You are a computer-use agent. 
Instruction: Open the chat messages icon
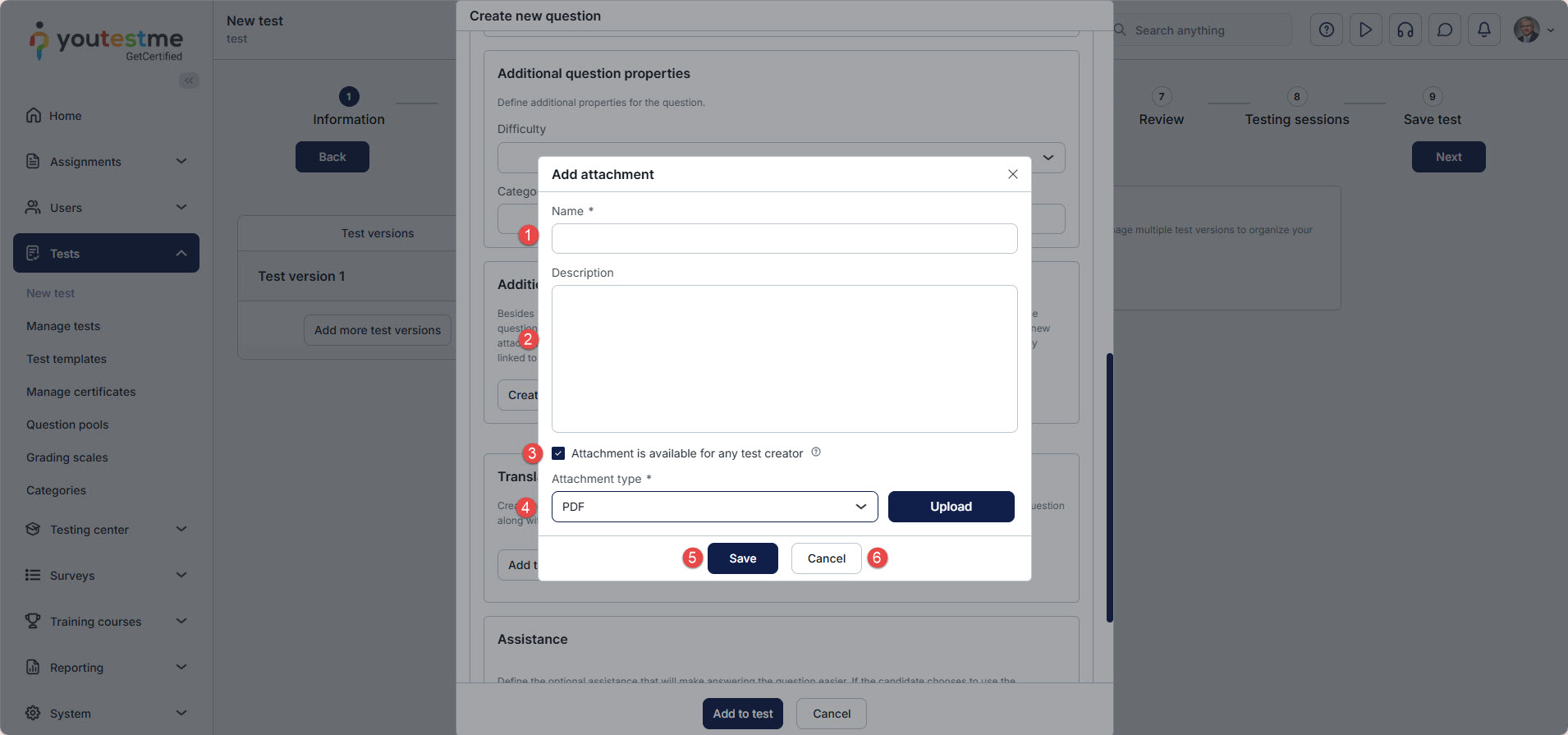[x=1445, y=30]
